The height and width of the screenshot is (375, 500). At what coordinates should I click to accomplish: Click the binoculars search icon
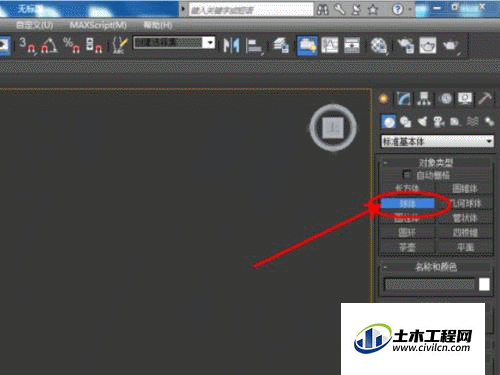tap(322, 10)
